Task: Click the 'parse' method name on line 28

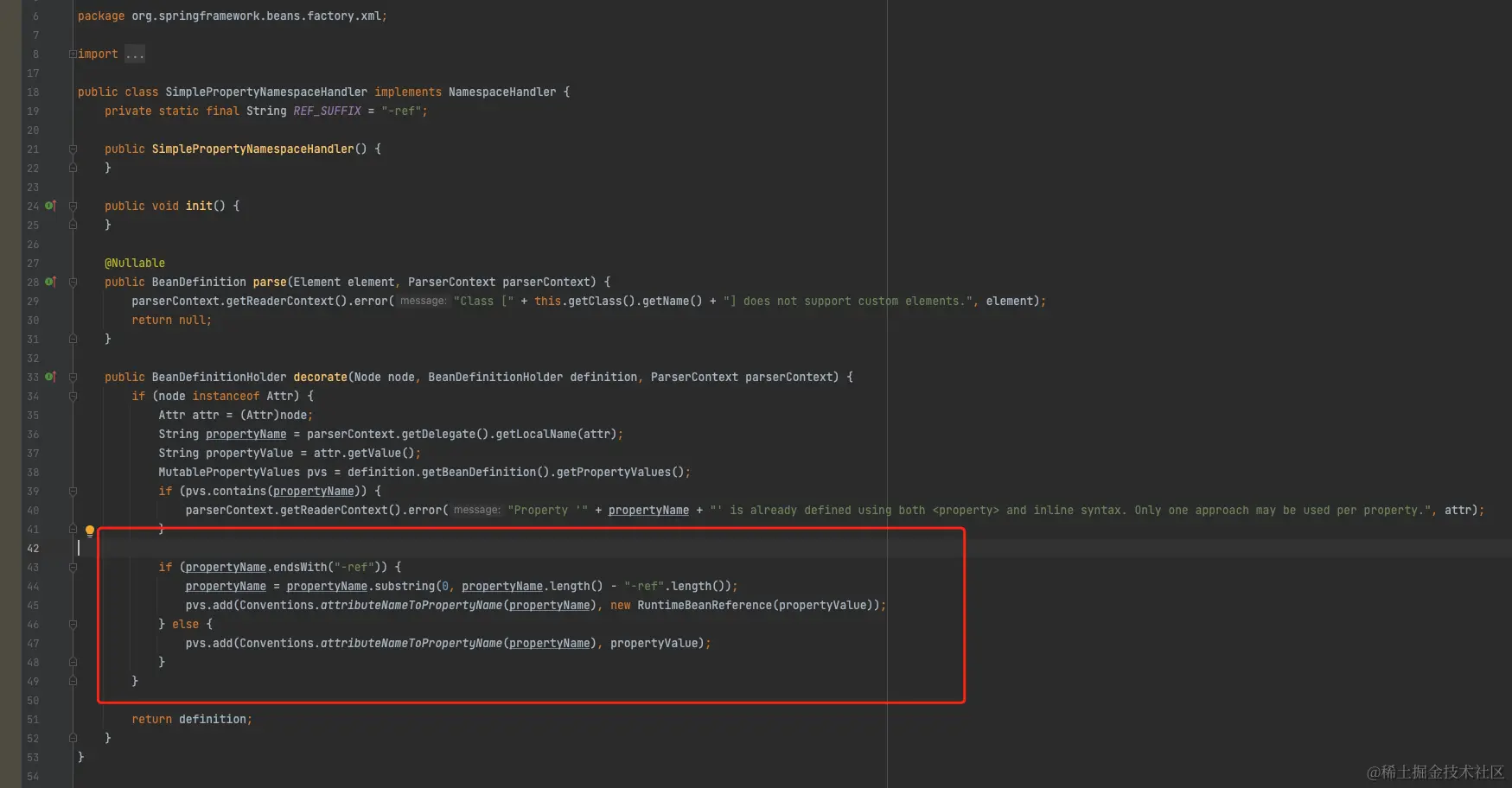Action: pos(270,282)
